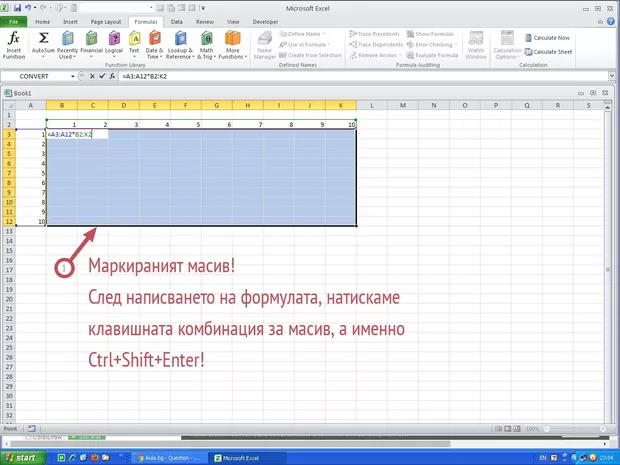Click the Excel Help question mark icon

[611, 22]
